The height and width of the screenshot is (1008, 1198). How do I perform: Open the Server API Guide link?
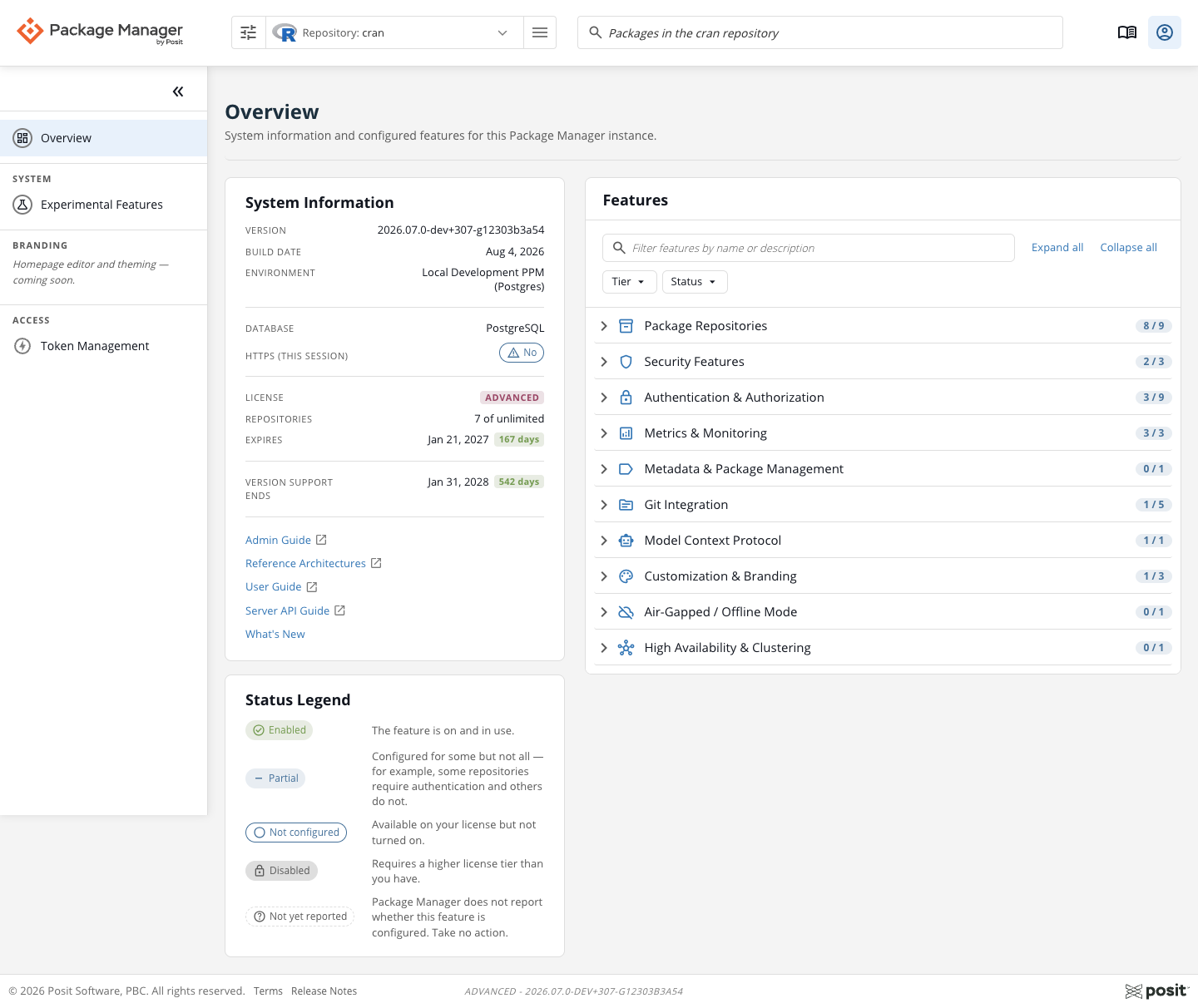tap(287, 611)
